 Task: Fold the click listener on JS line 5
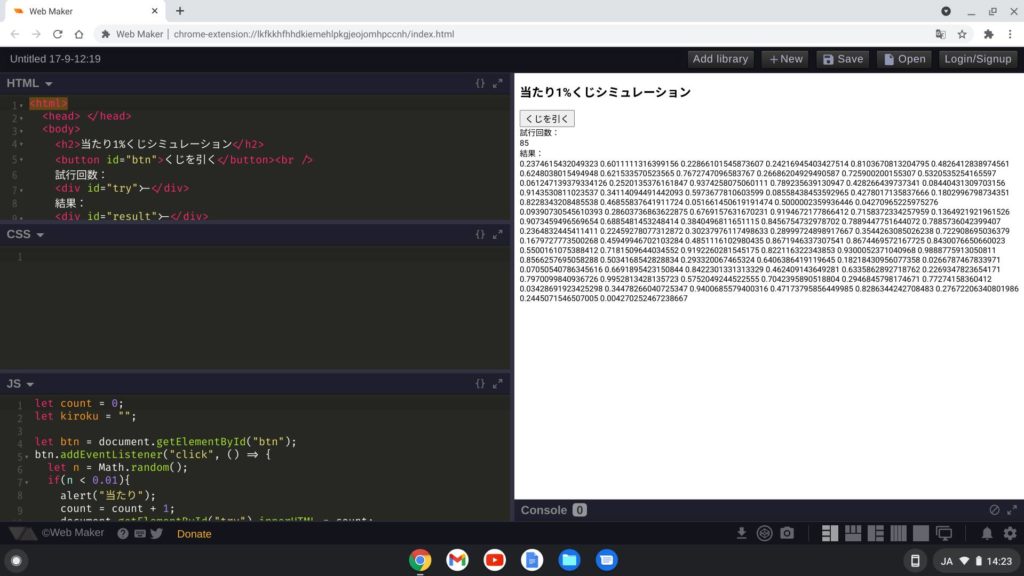pyautogui.click(x=26, y=456)
